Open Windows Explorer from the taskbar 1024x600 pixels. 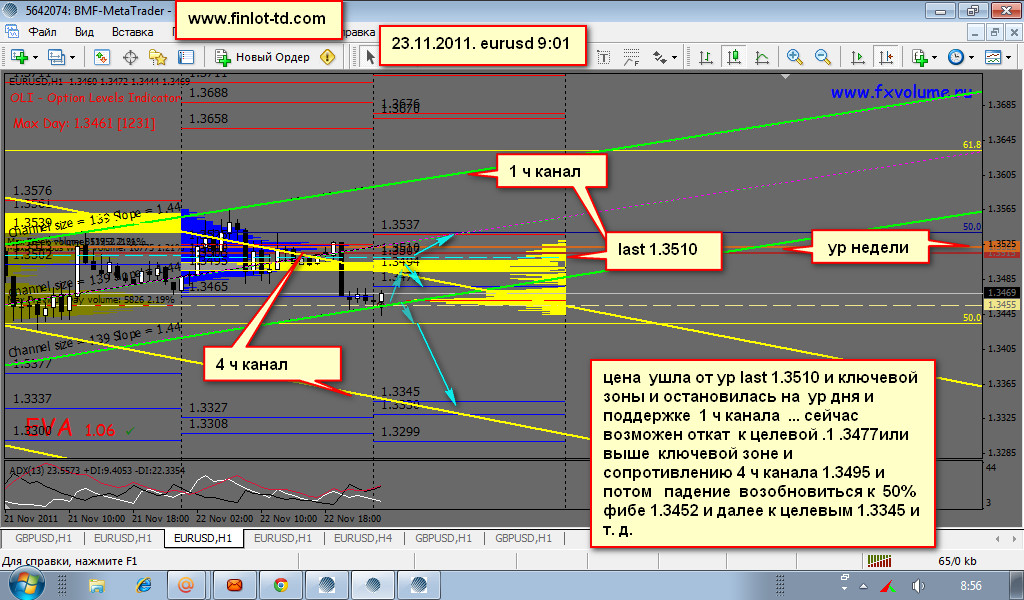point(97,585)
